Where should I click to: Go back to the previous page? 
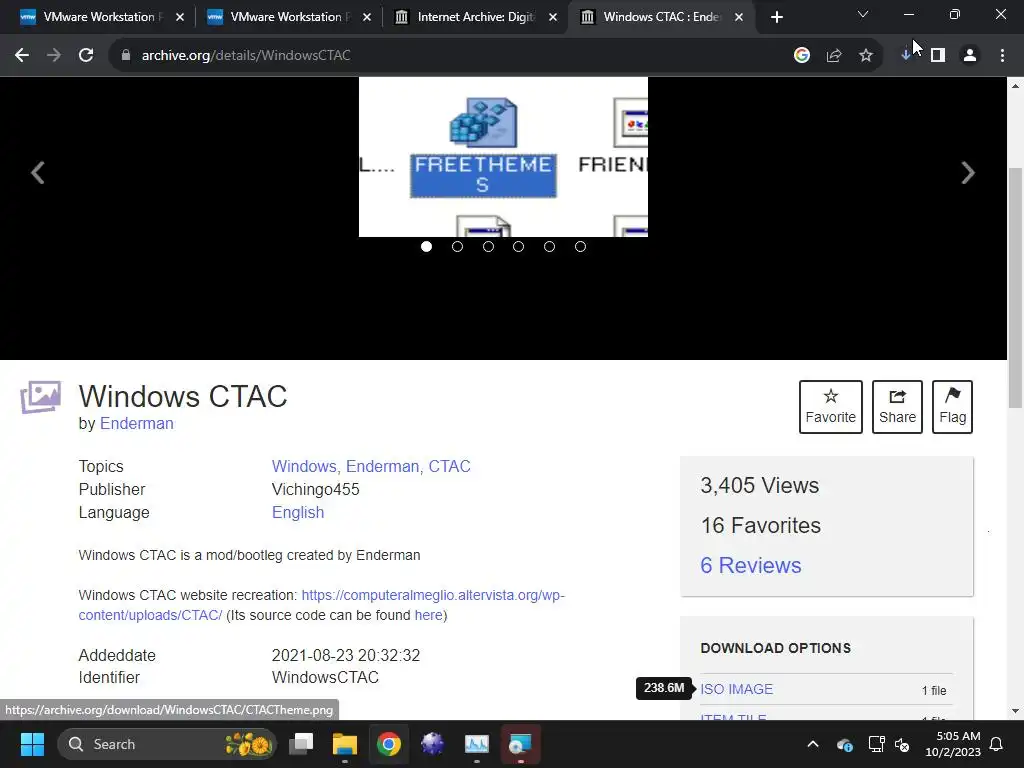[22, 56]
